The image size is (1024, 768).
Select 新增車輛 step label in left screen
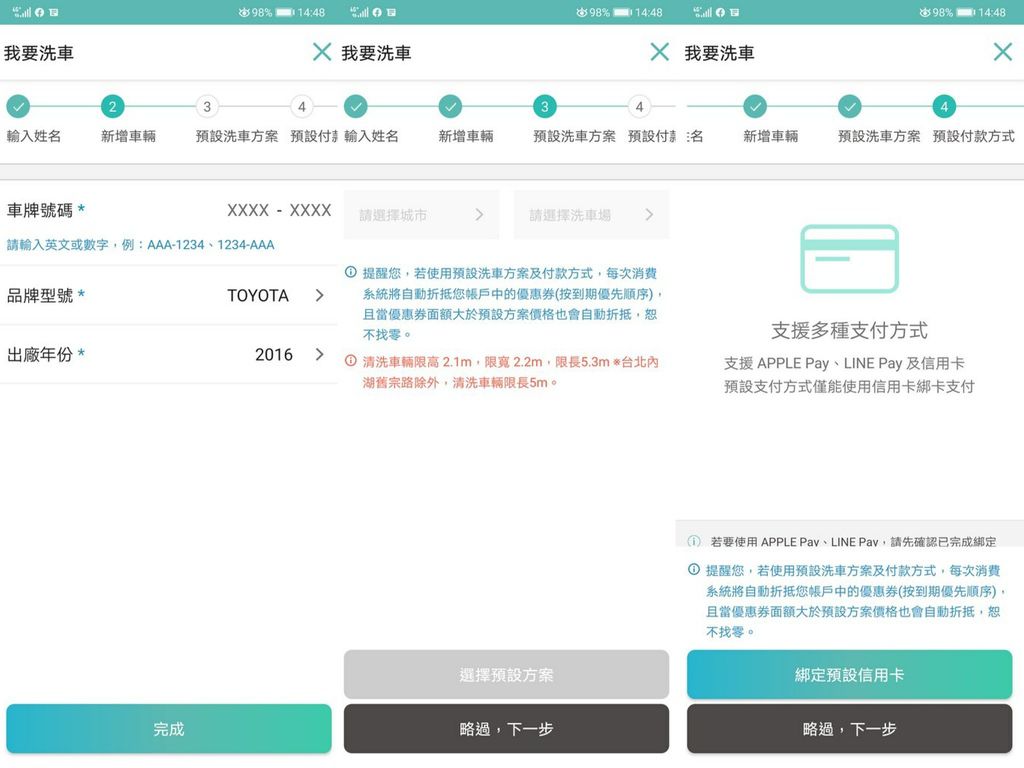pyautogui.click(x=128, y=136)
